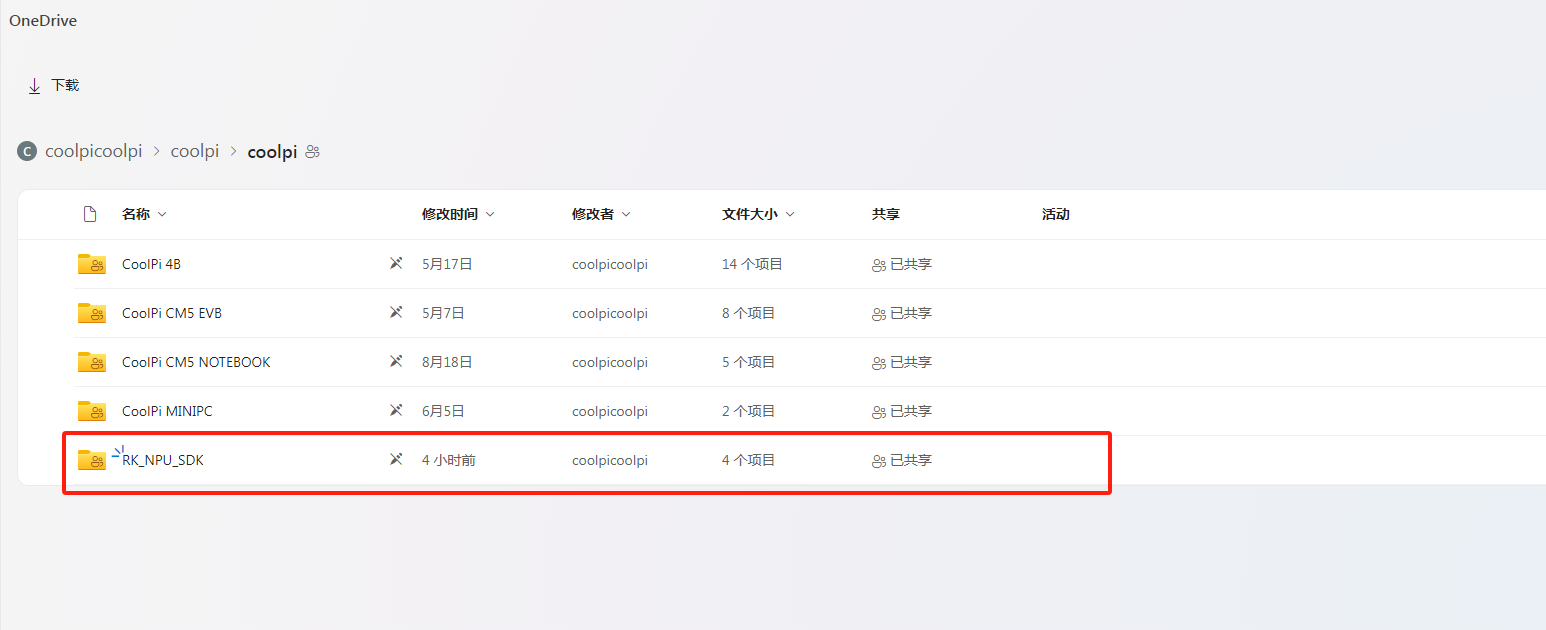Click 14 个项目 size cell
This screenshot has width=1546, height=630.
point(752,264)
